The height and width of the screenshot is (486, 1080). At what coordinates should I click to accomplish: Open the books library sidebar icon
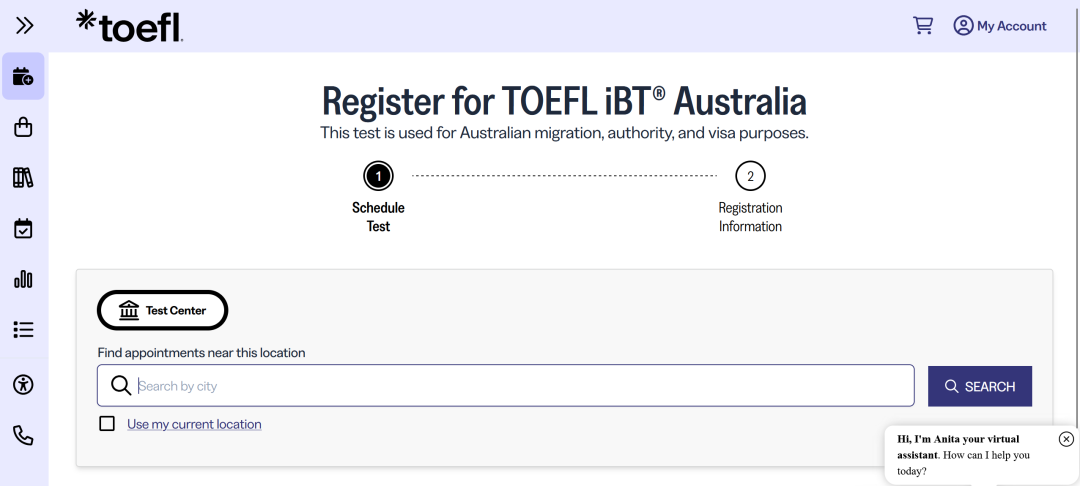click(23, 178)
